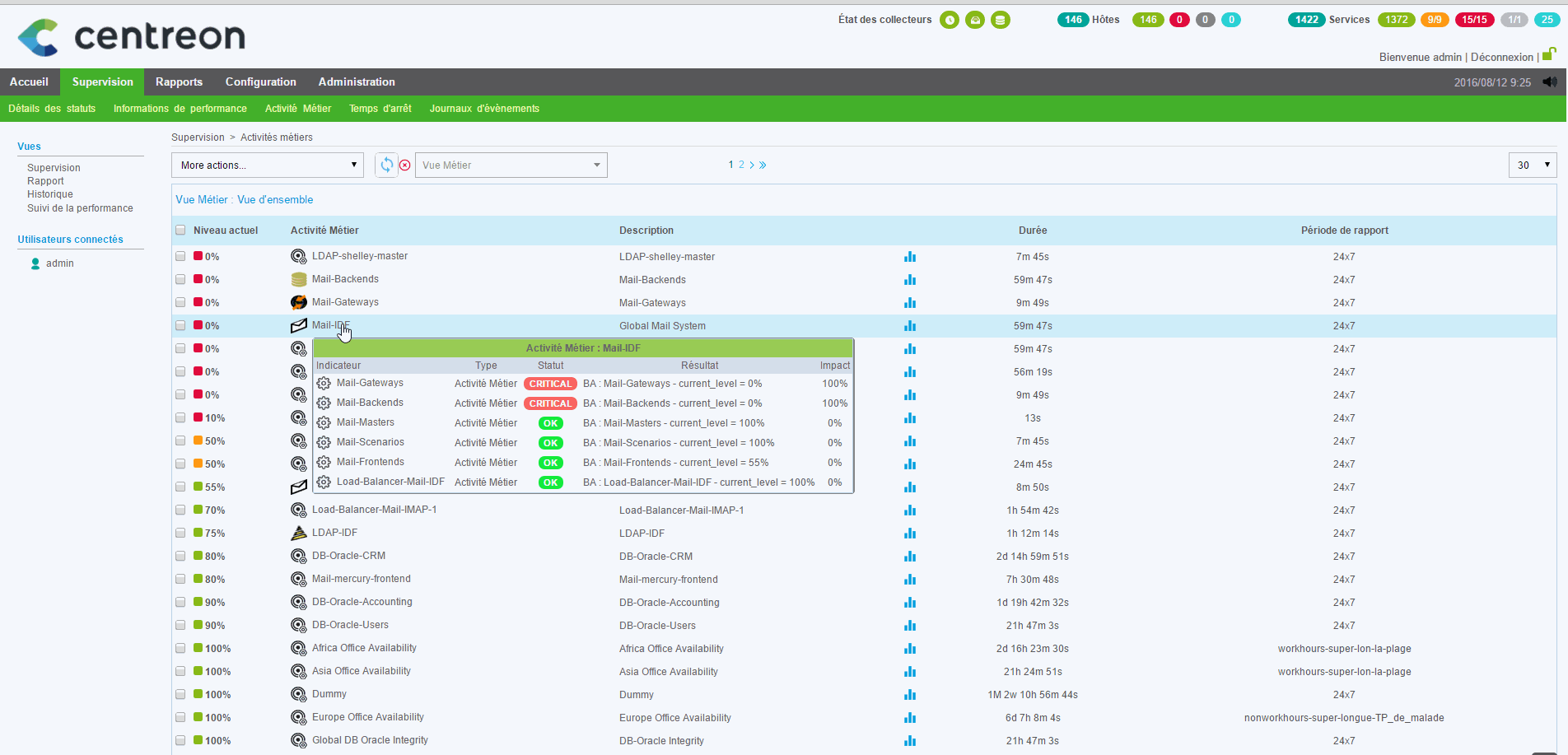Click the red clear filter icon
Image resolution: width=1568 pixels, height=755 pixels.
click(x=405, y=165)
